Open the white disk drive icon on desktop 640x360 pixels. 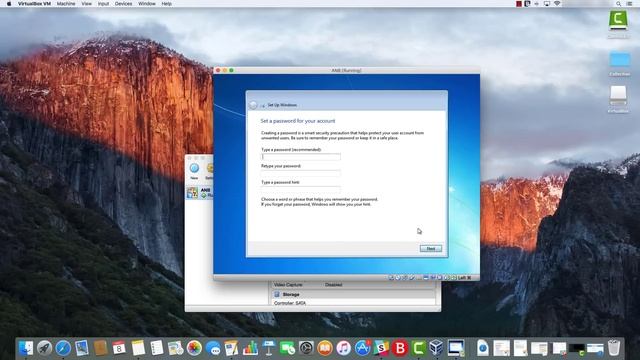point(618,95)
